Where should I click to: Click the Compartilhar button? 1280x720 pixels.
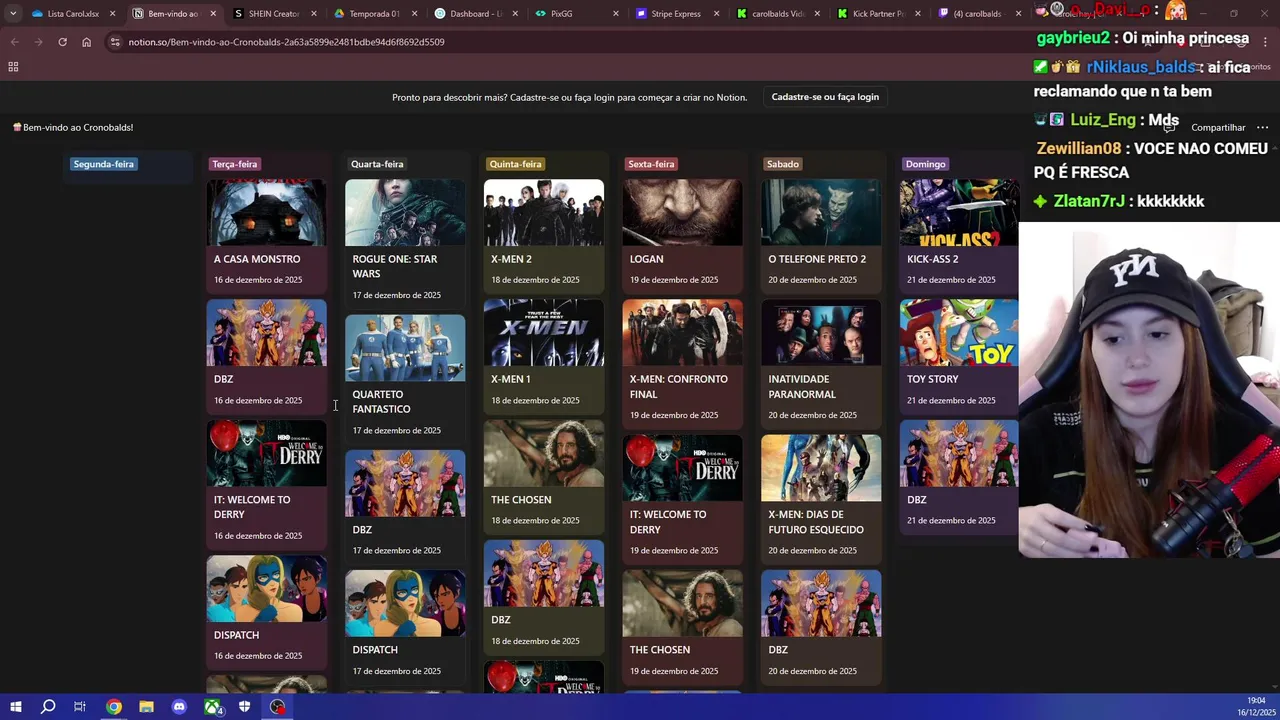point(1218,127)
